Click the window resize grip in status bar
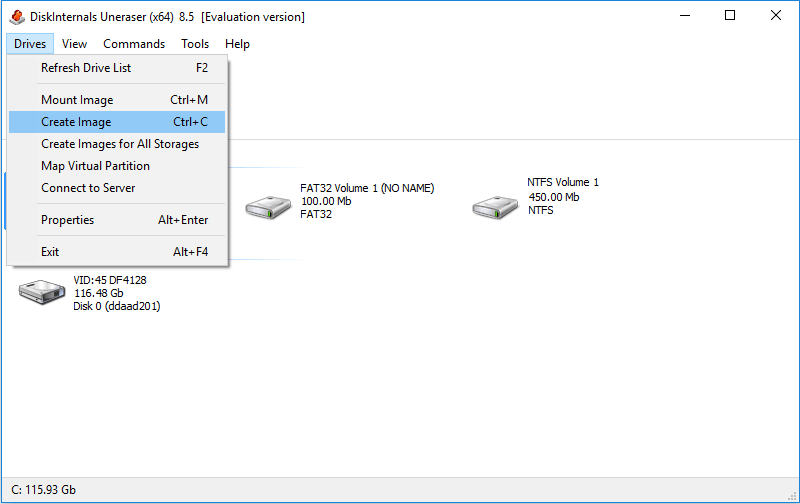The image size is (800, 504). pos(792,495)
